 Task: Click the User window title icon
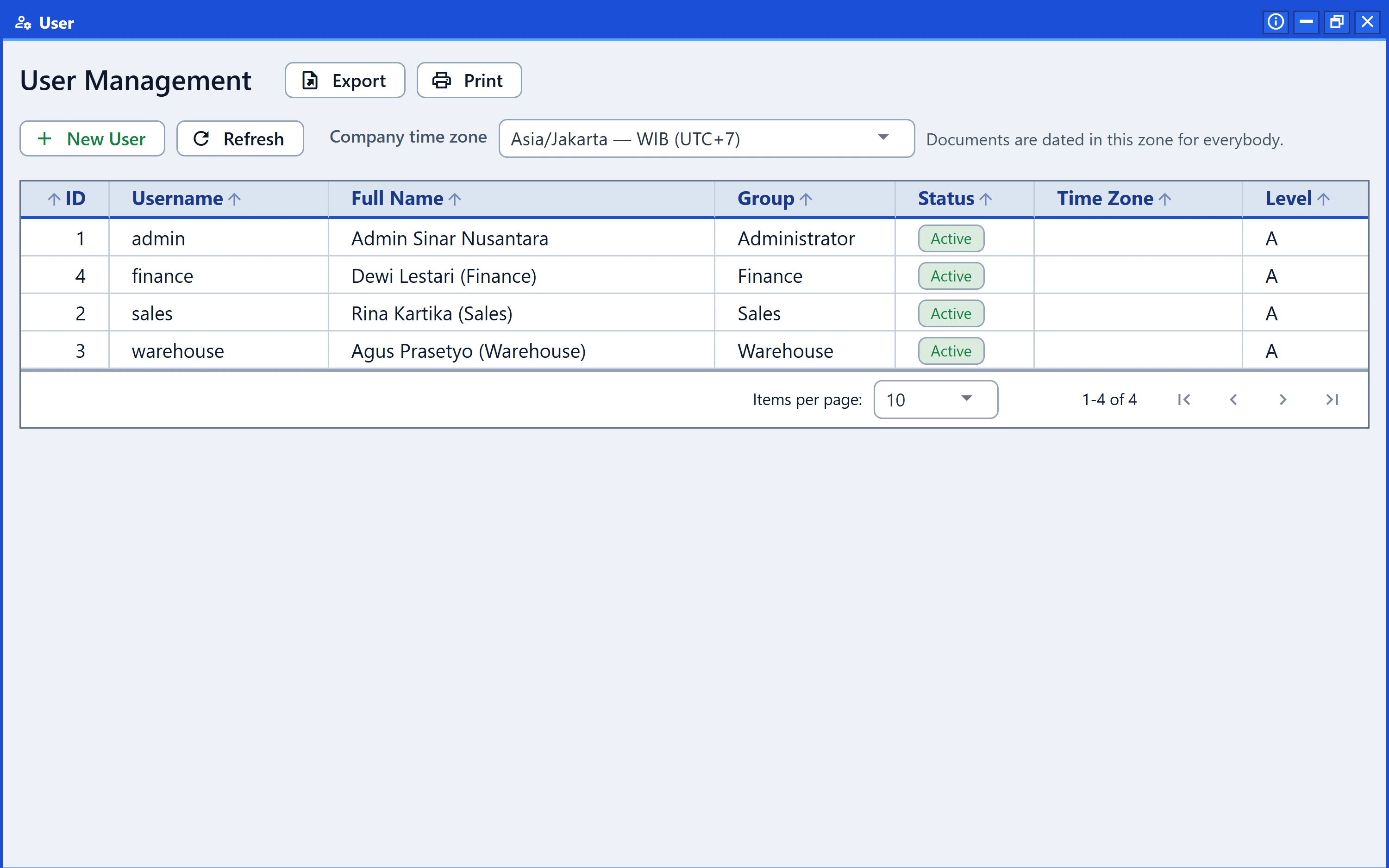tap(23, 22)
